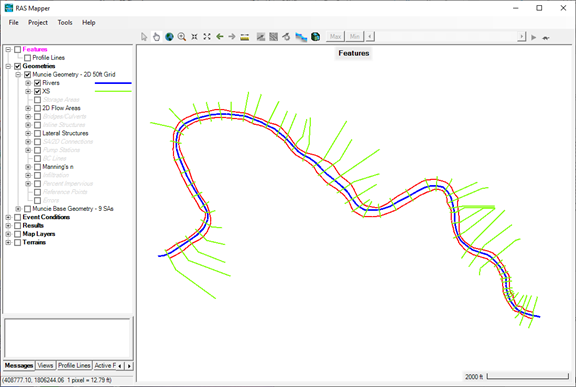Expand the Lateral Structures node
The image size is (576, 387).
click(x=28, y=134)
